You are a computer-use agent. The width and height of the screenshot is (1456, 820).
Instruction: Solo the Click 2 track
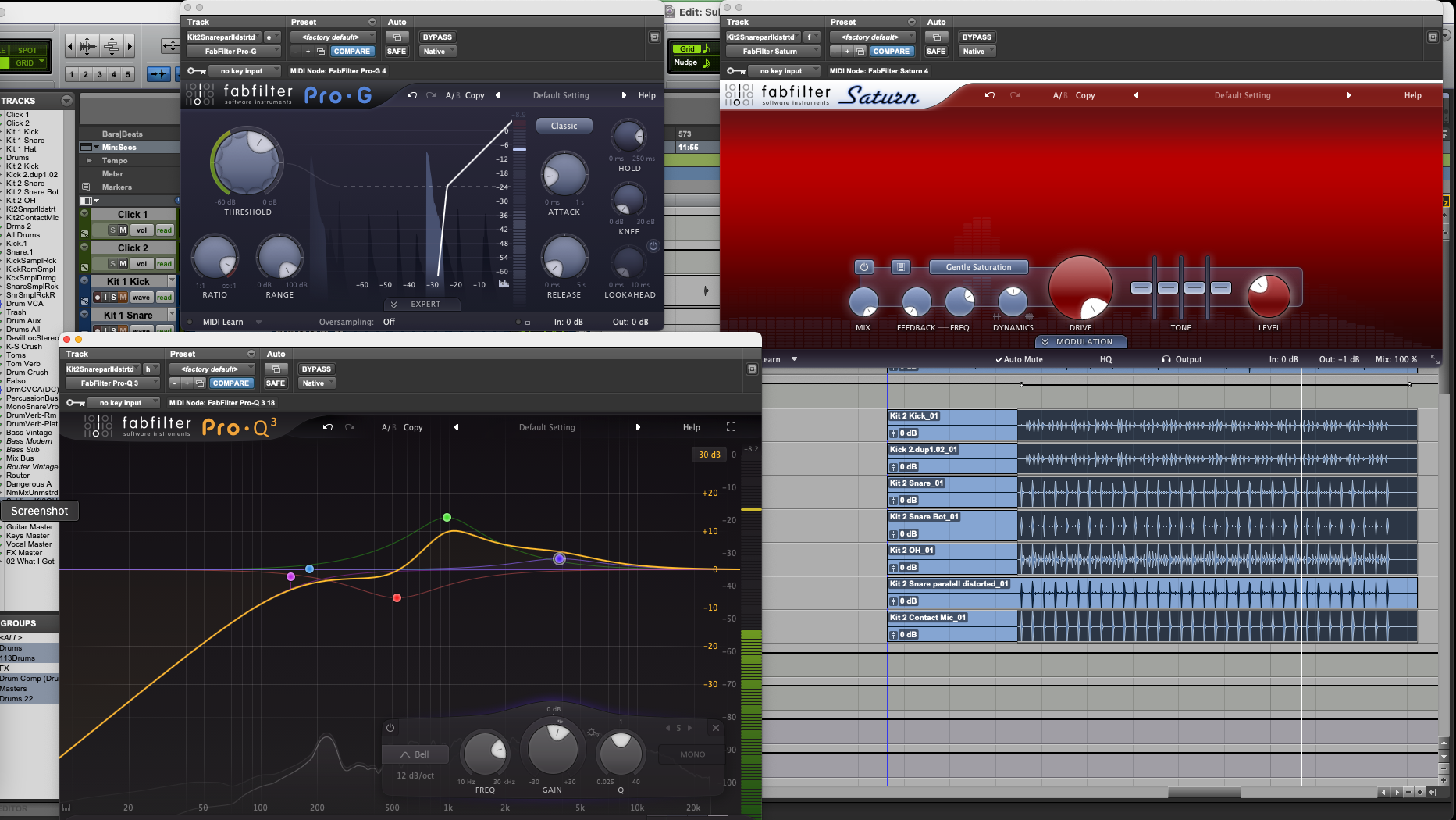pos(112,264)
